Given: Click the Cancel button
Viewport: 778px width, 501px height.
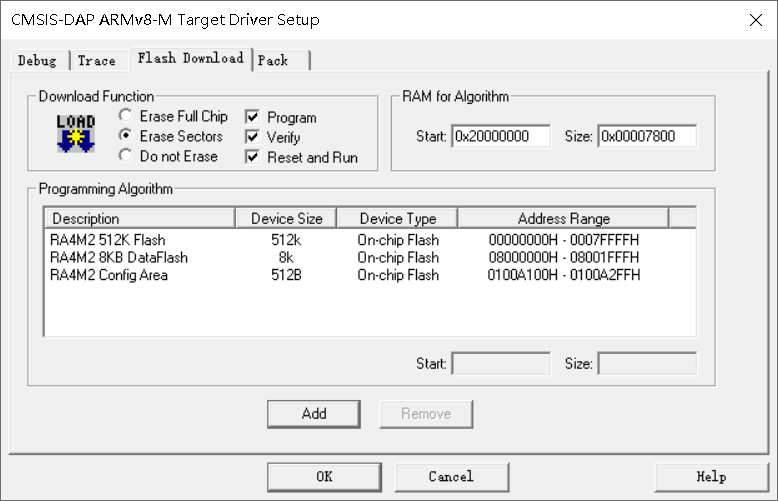Looking at the screenshot, I should click(x=452, y=477).
